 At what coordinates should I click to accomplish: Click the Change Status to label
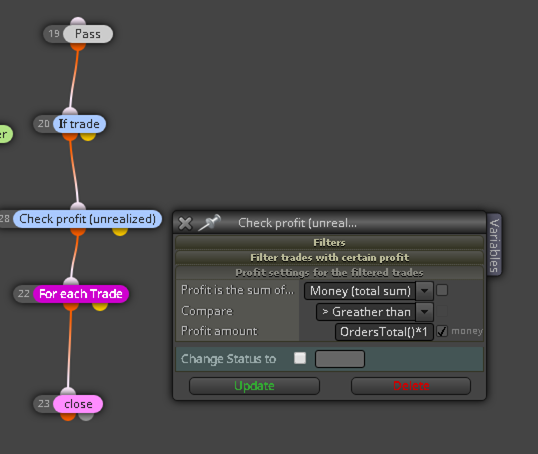click(229, 359)
